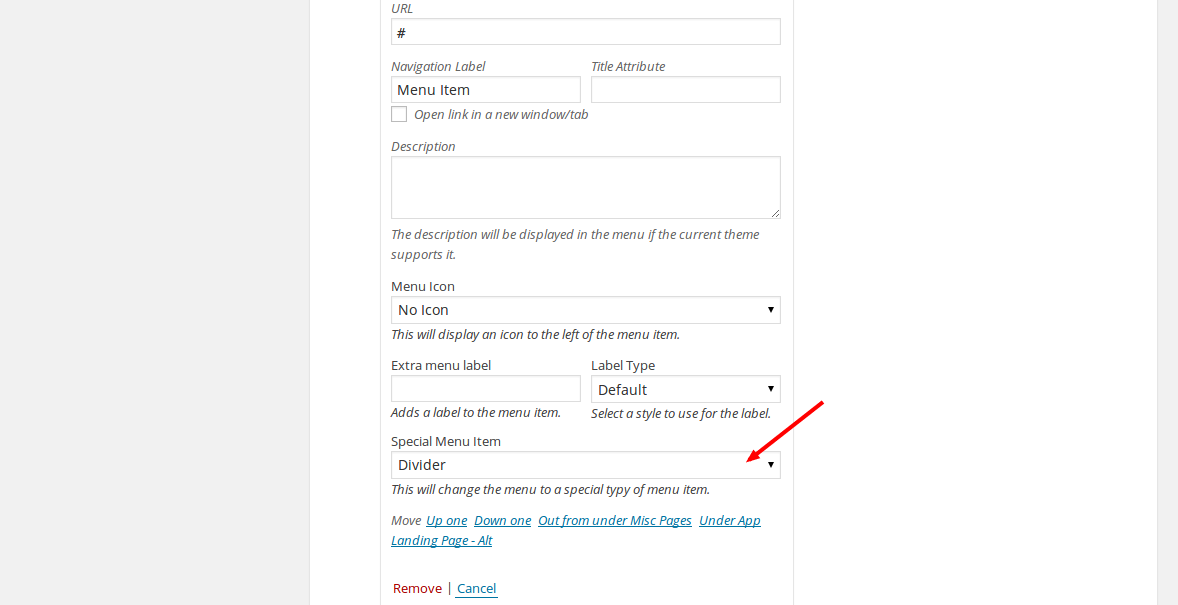This screenshot has height=605, width=1178.
Task: Move item Down one
Action: coord(503,520)
